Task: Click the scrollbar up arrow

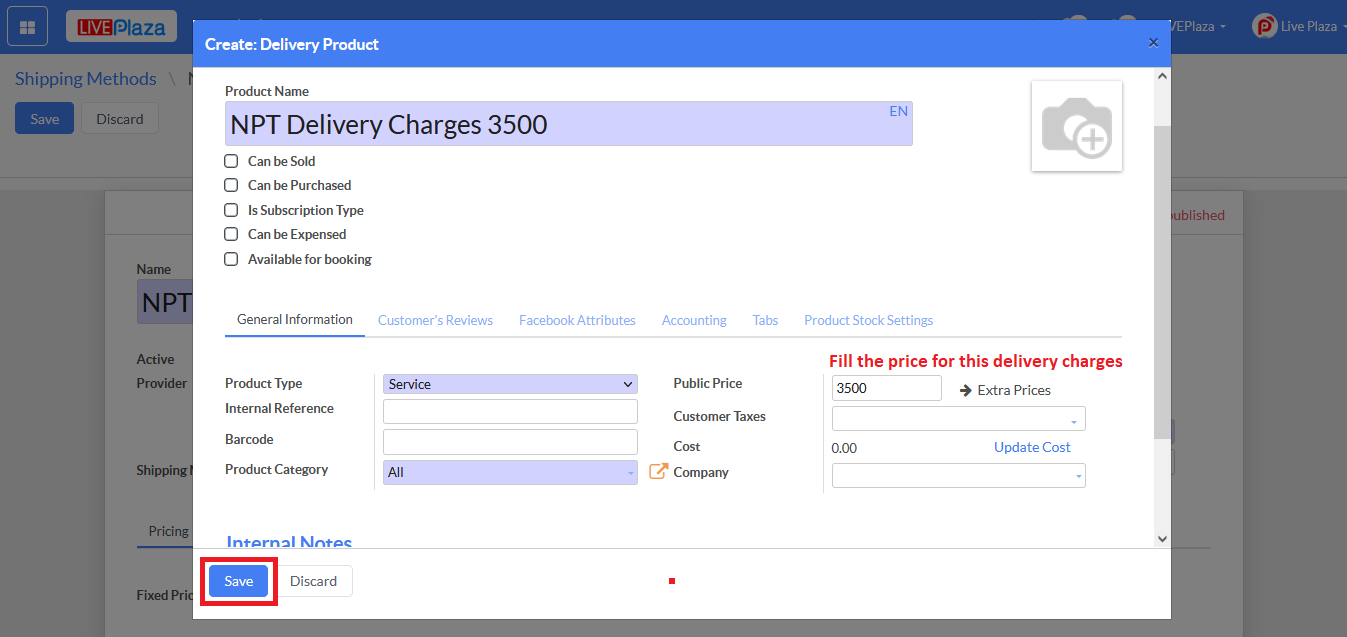Action: tap(1161, 76)
